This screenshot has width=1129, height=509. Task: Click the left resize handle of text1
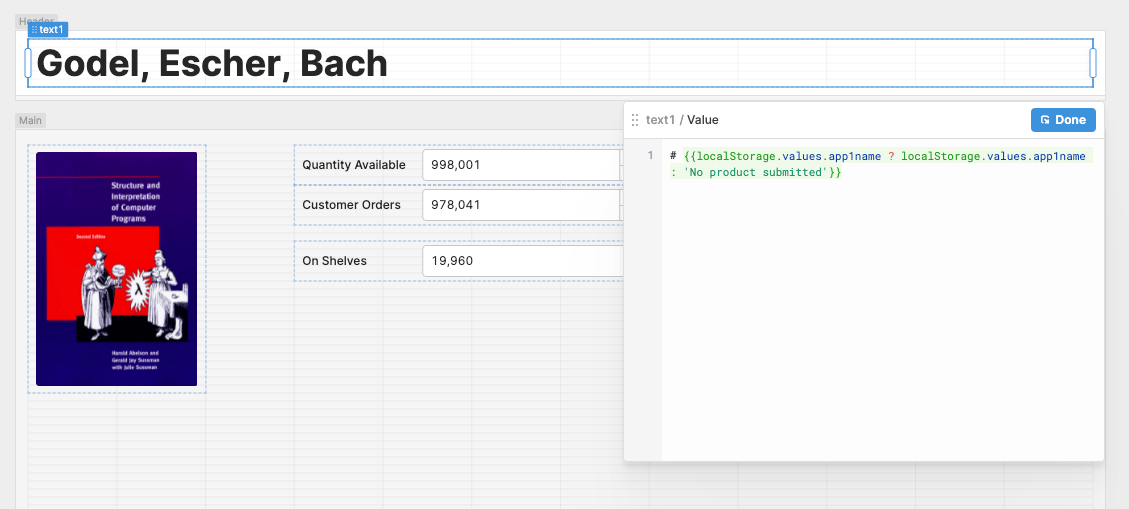coord(28,63)
